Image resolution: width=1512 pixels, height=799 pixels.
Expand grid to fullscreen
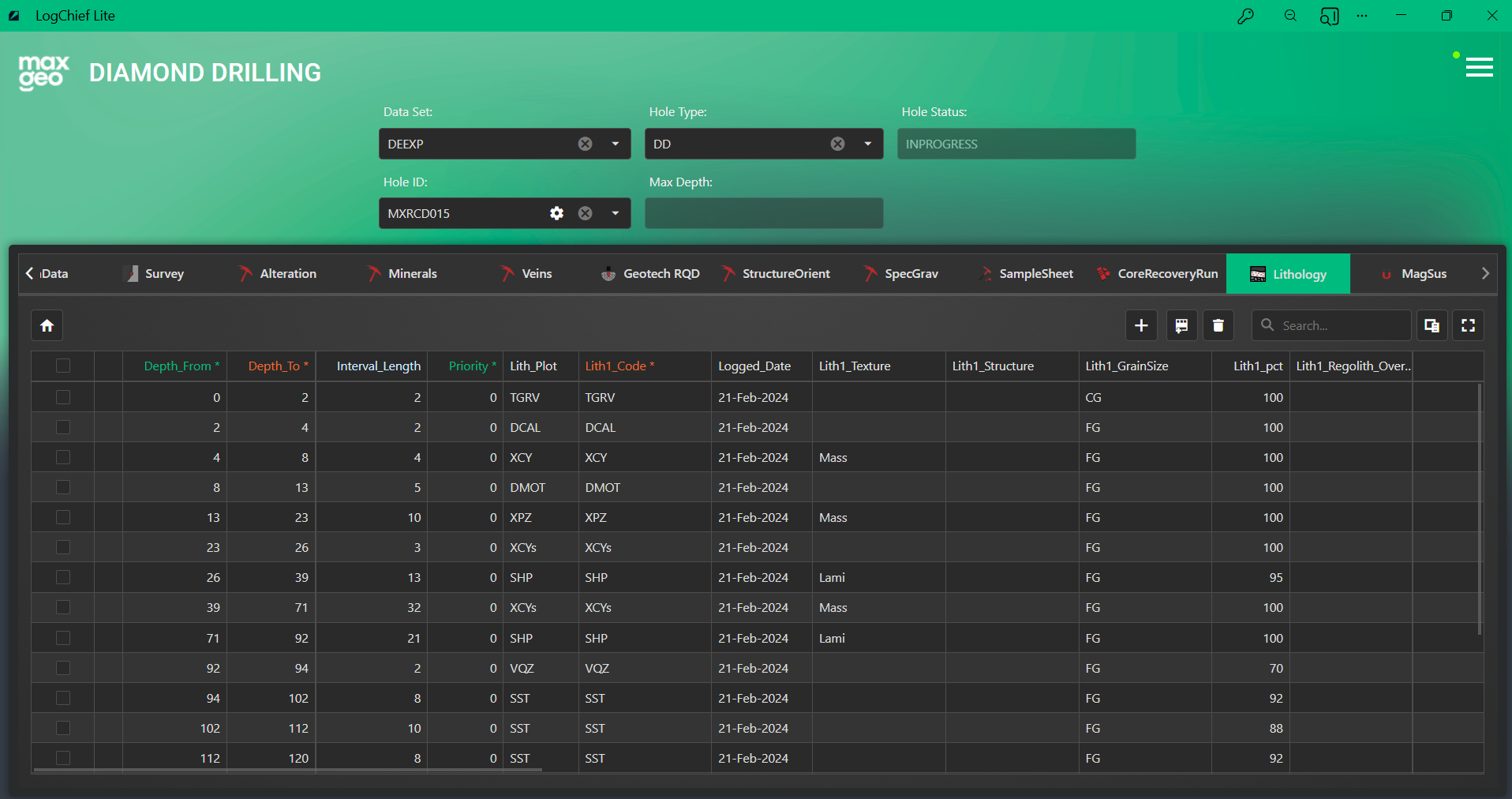[x=1469, y=325]
